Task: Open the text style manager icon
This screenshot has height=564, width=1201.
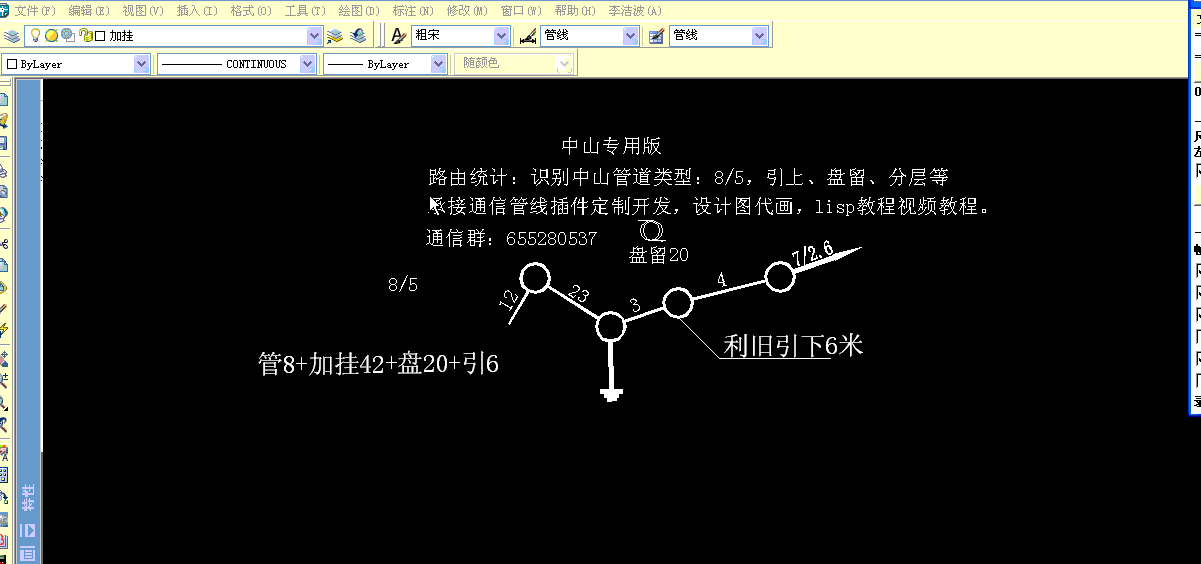Action: coord(398,36)
